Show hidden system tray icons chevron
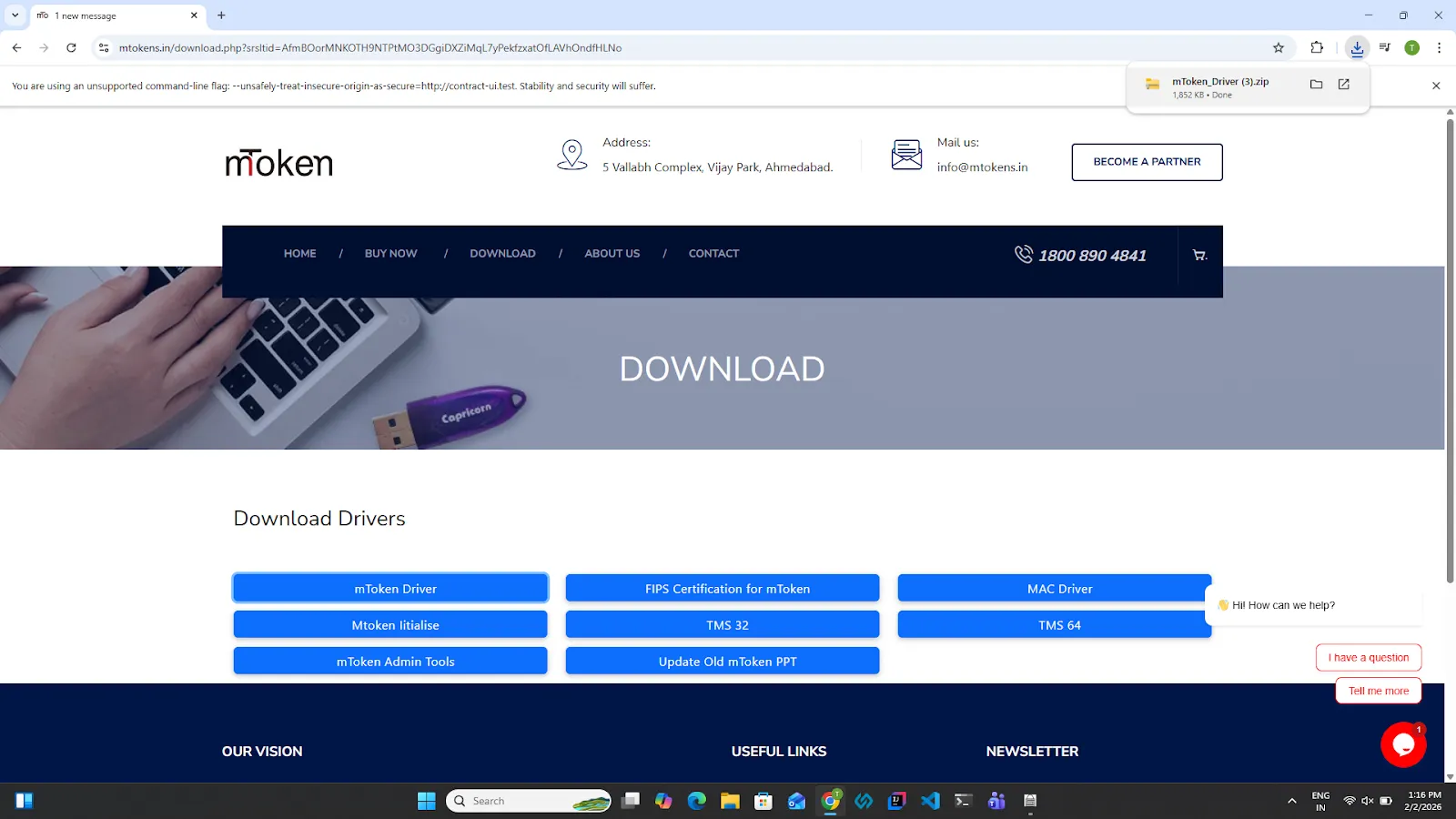The width and height of the screenshot is (1456, 819). click(x=1291, y=801)
